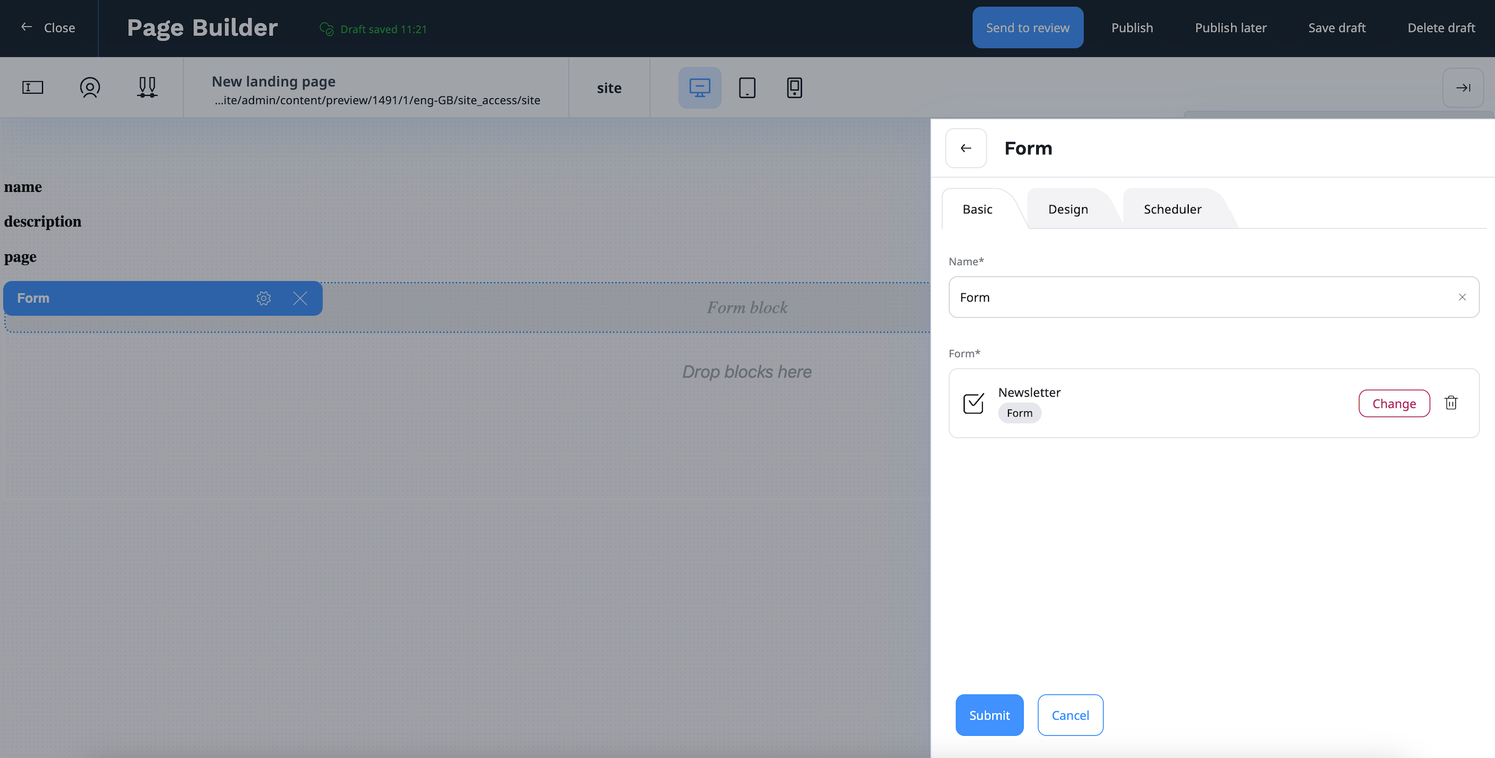
Task: Click the Name input field
Action: 1200,297
